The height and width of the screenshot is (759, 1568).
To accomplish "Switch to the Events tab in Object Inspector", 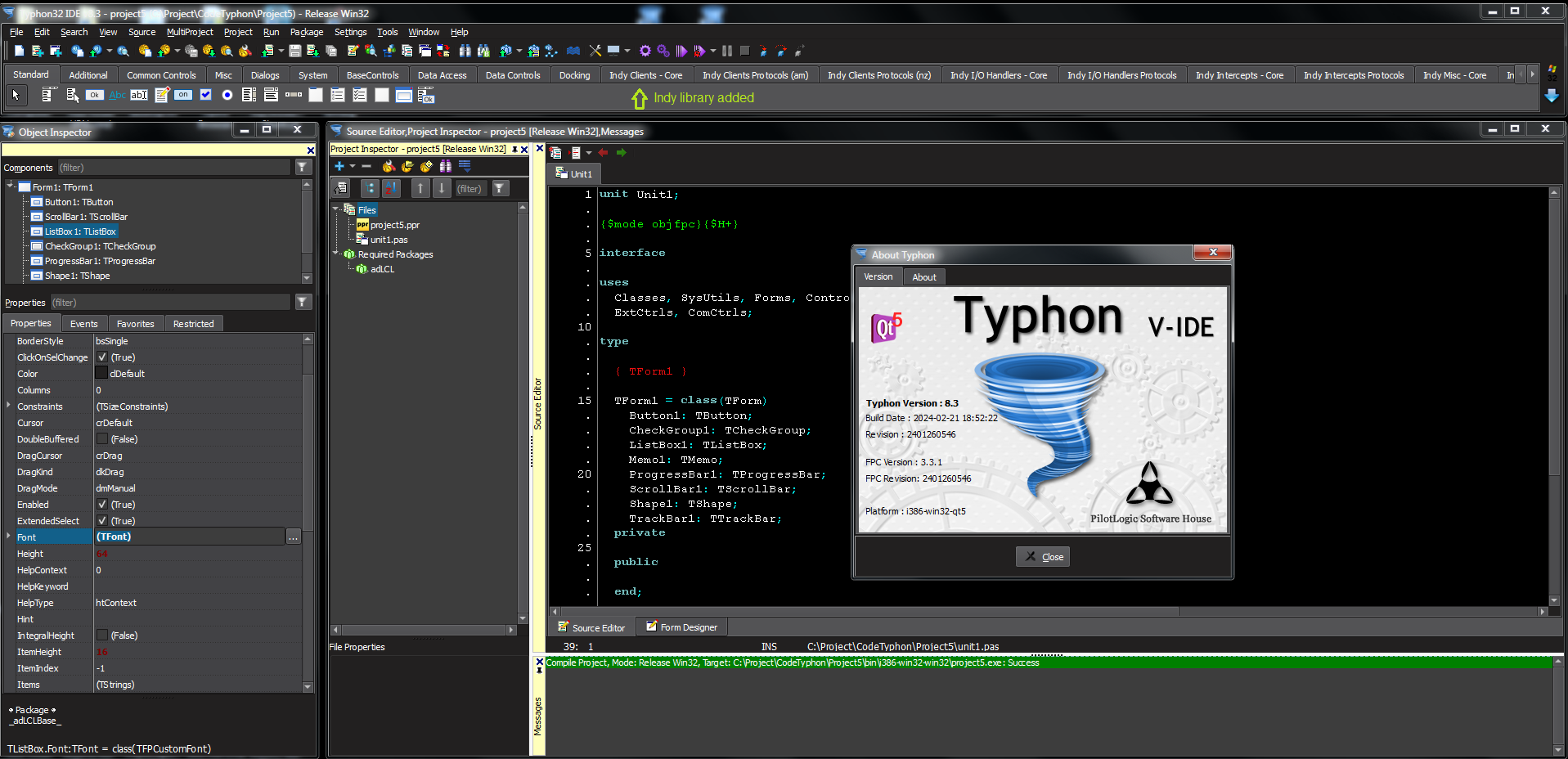I will tap(83, 324).
